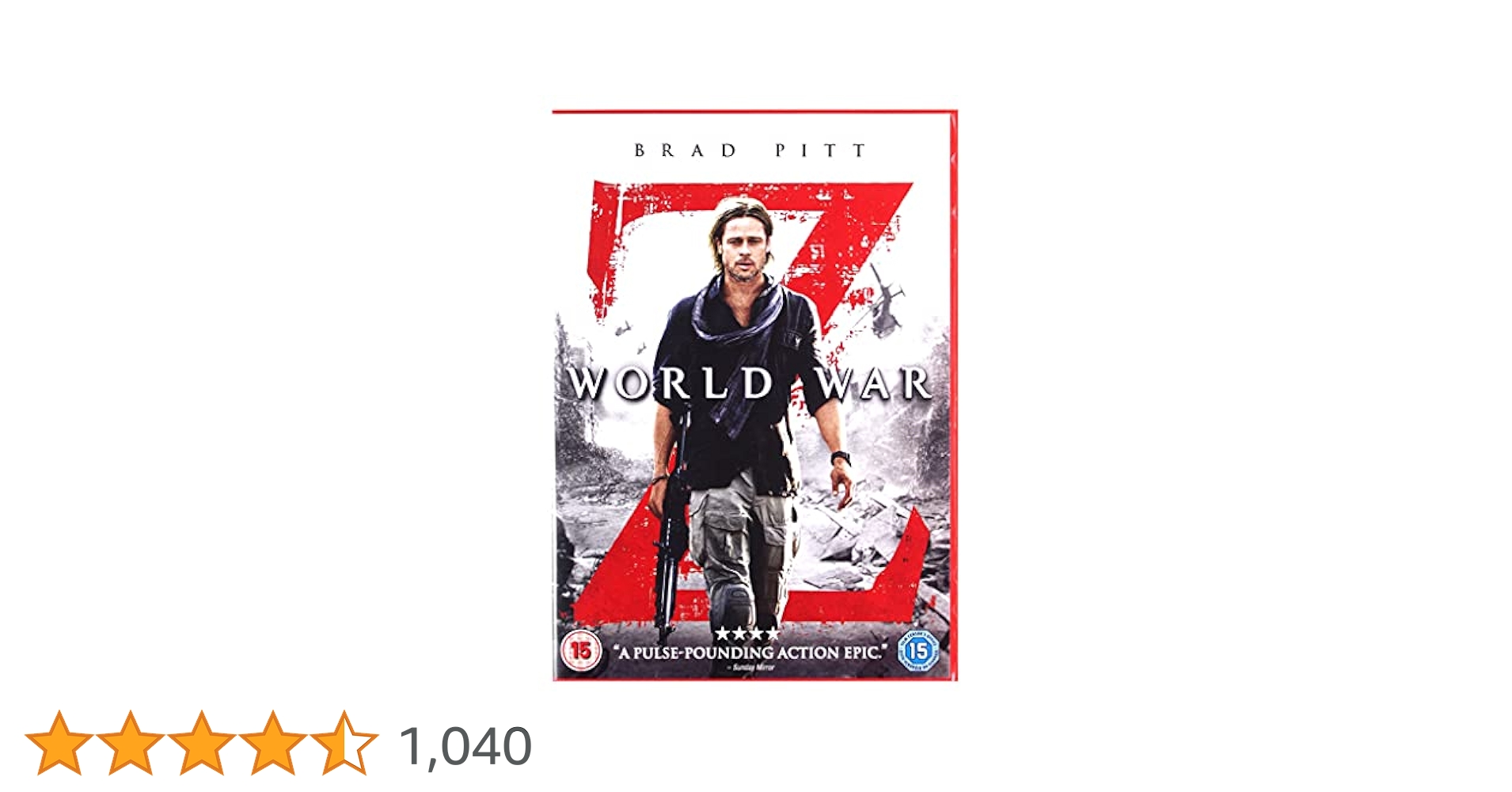
Task: Open the 1,040 reviews count link
Action: (465, 746)
